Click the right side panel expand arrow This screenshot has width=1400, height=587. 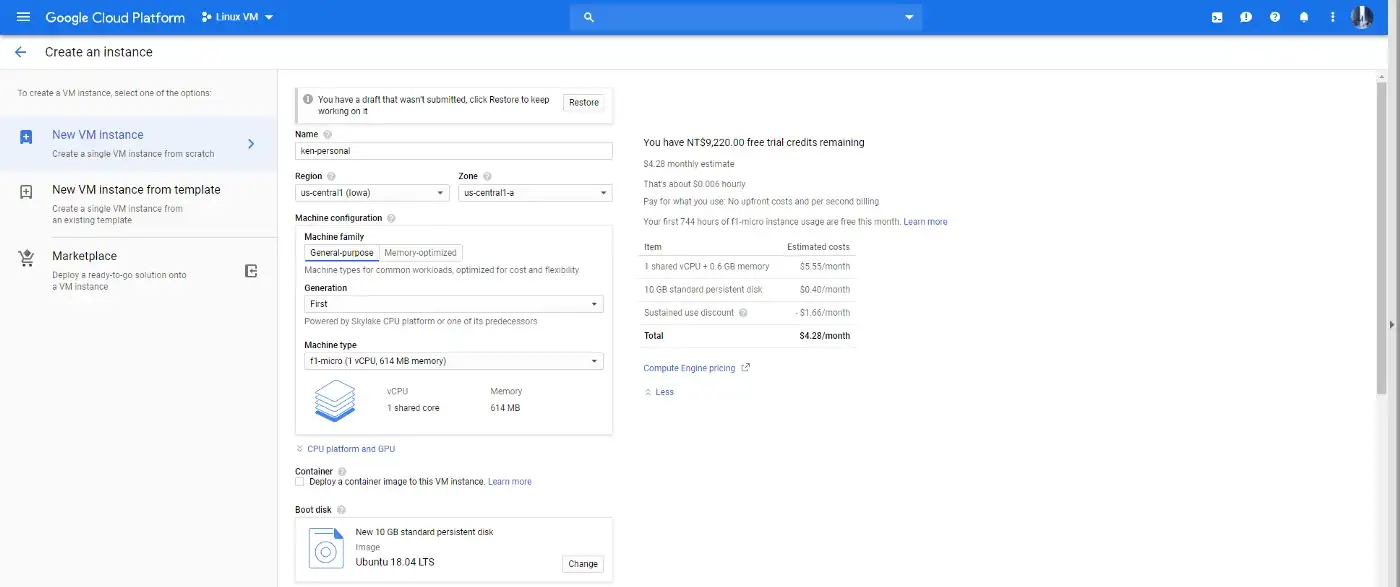tap(1392, 324)
